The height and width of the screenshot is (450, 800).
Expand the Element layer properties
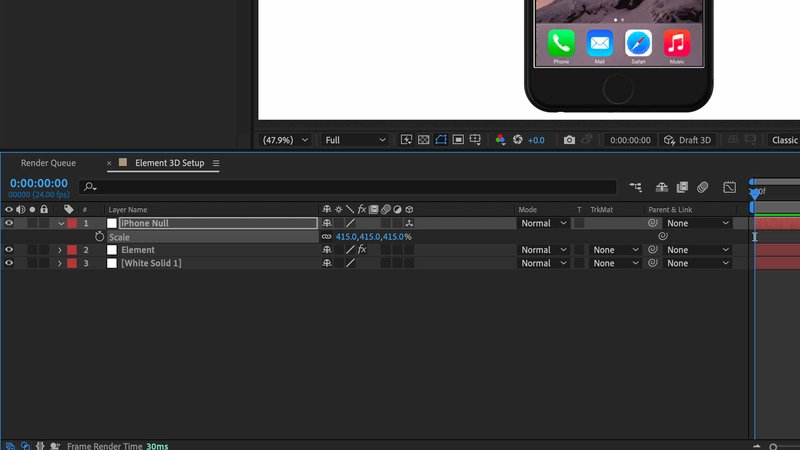pos(60,250)
